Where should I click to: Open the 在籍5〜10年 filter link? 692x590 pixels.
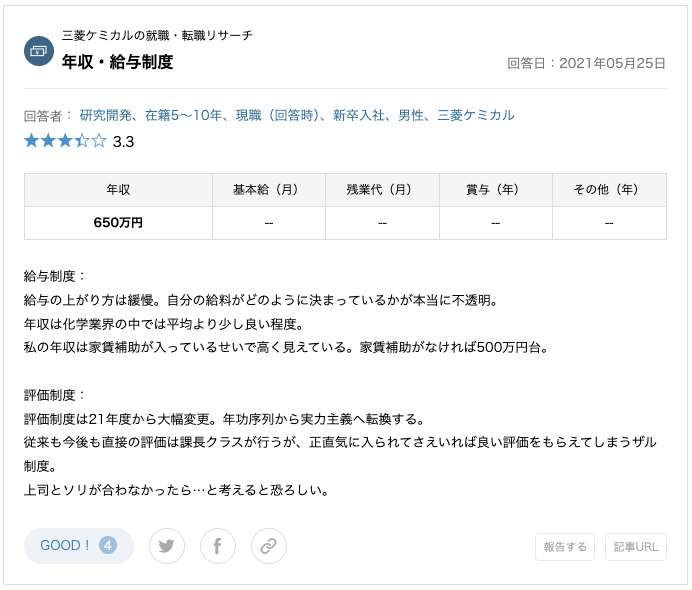pyautogui.click(x=183, y=115)
